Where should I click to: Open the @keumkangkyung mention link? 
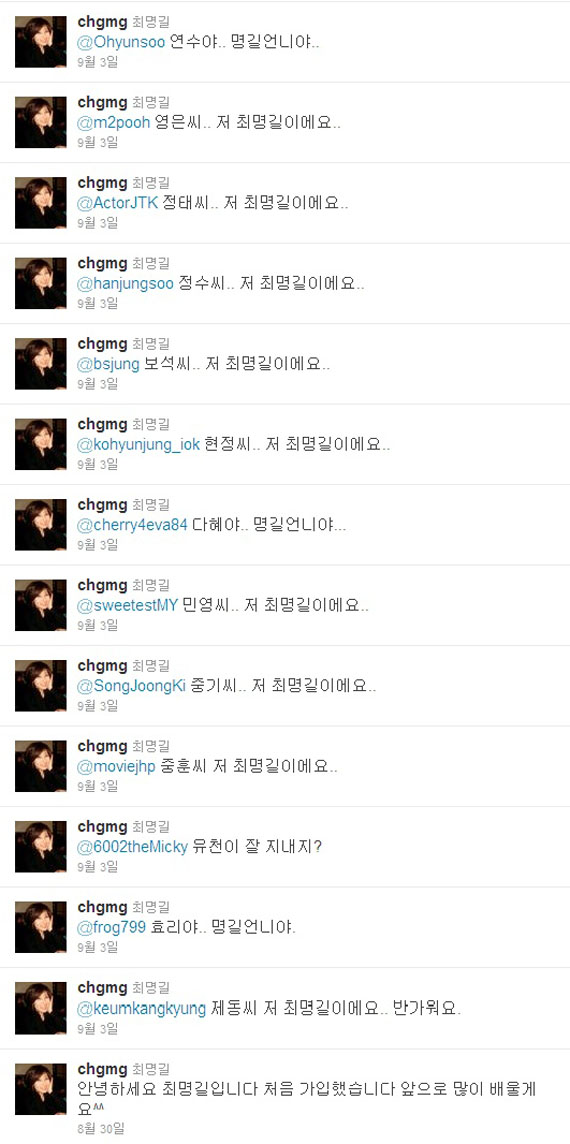(142, 1008)
